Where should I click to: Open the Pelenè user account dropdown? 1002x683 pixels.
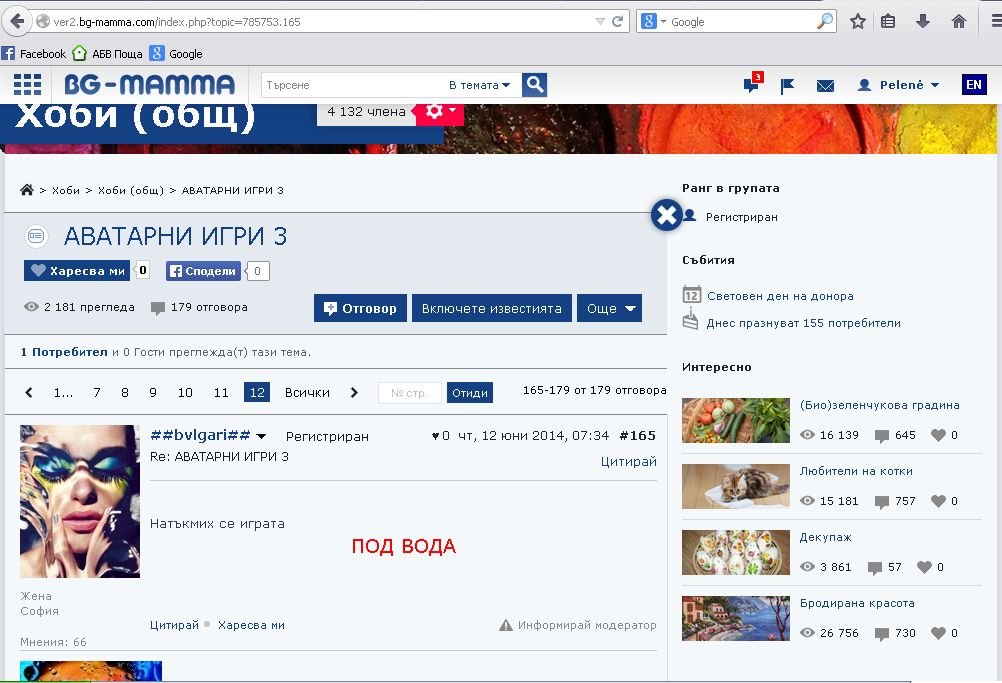point(899,85)
